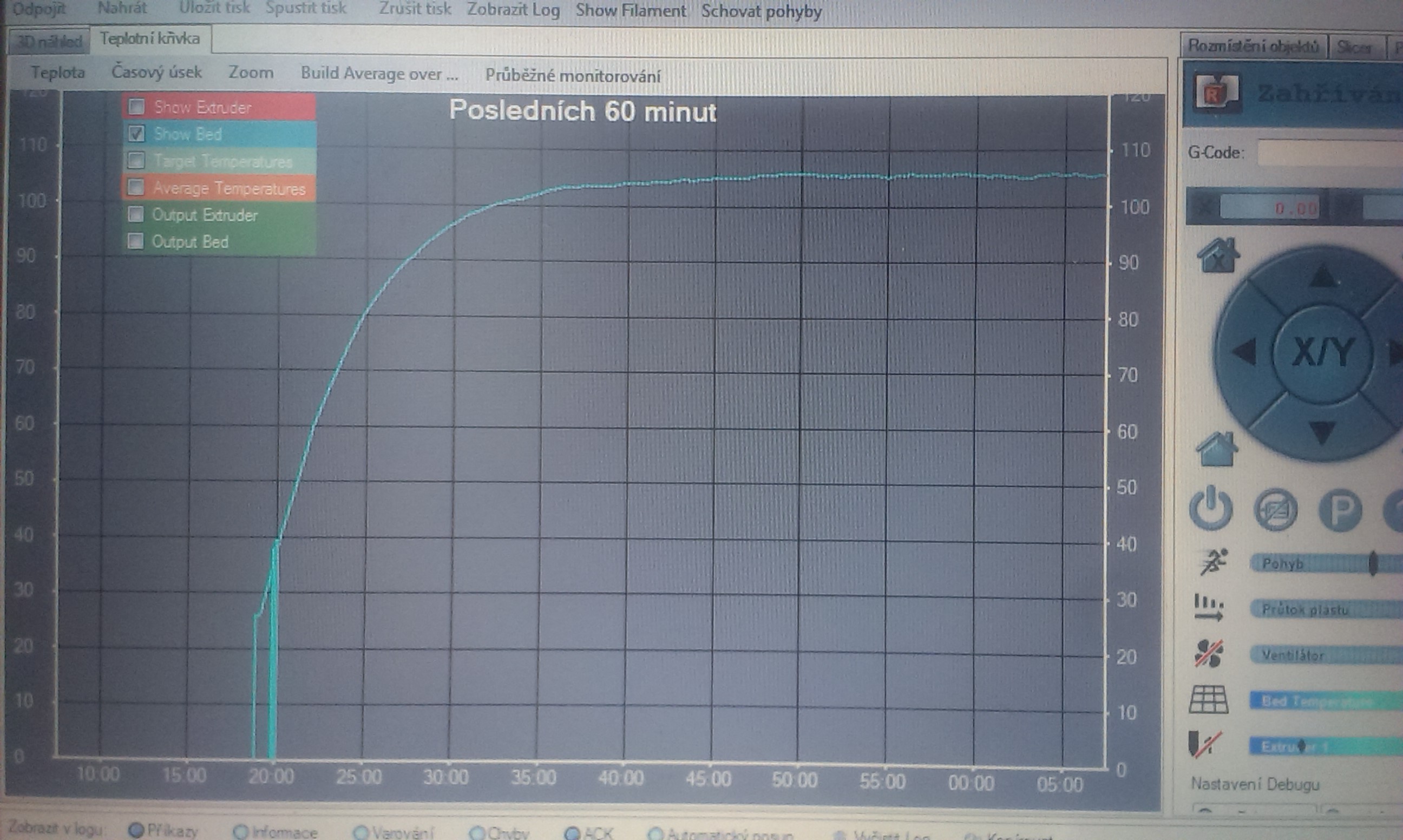Uncheck Show Bed checkbox
Viewport: 1403px width, 840px height.
tap(136, 134)
